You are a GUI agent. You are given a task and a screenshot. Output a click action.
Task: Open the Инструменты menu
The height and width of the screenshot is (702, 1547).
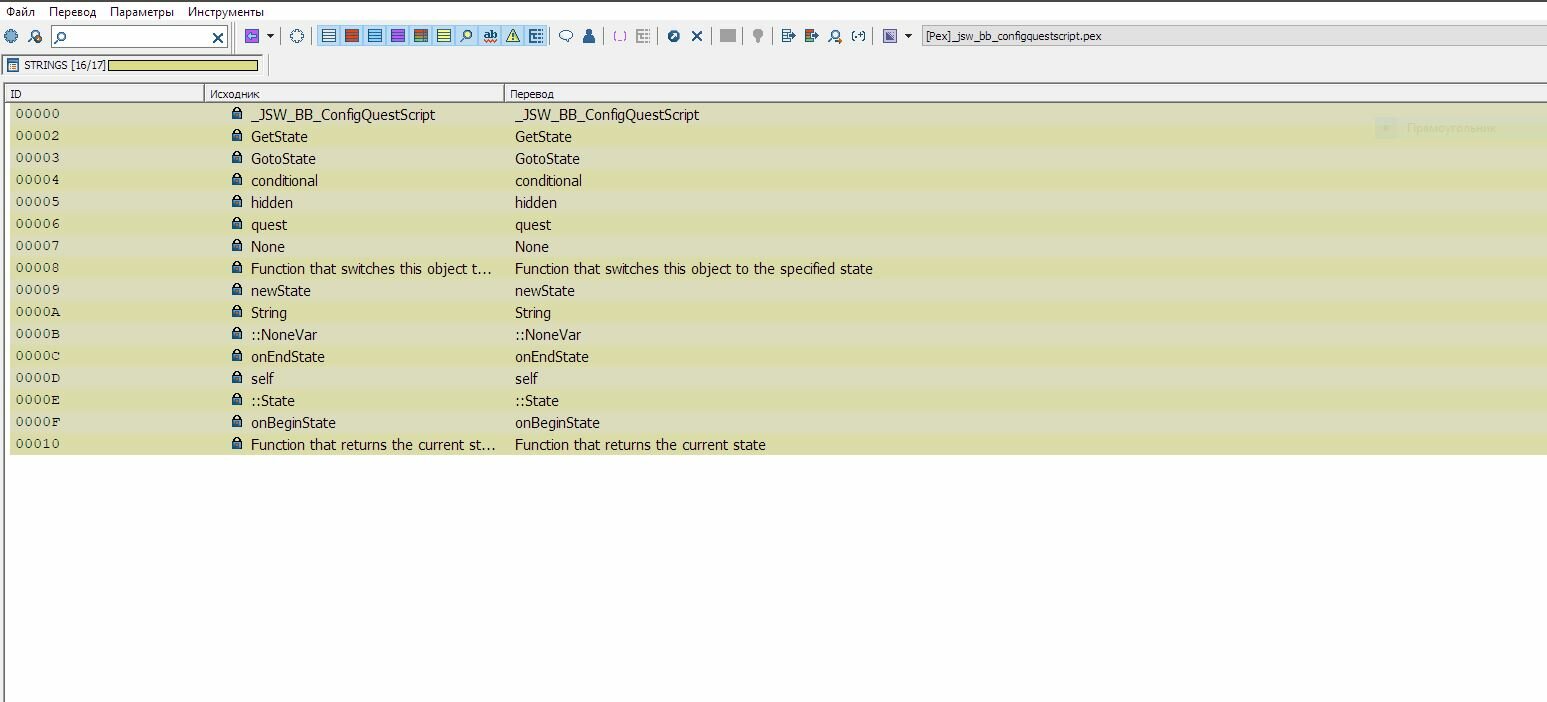click(226, 12)
